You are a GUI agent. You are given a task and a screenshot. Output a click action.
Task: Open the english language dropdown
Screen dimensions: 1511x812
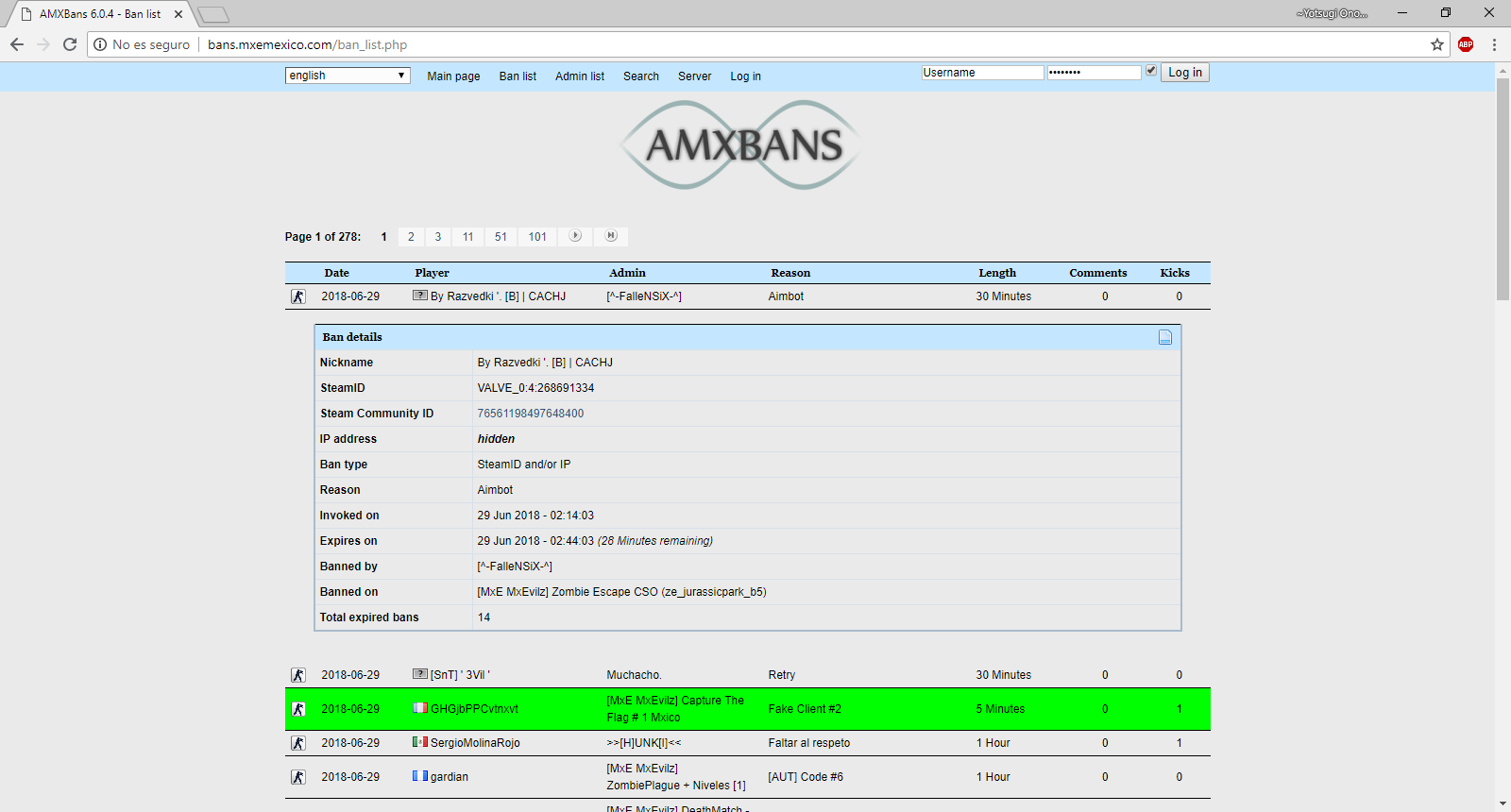point(348,76)
